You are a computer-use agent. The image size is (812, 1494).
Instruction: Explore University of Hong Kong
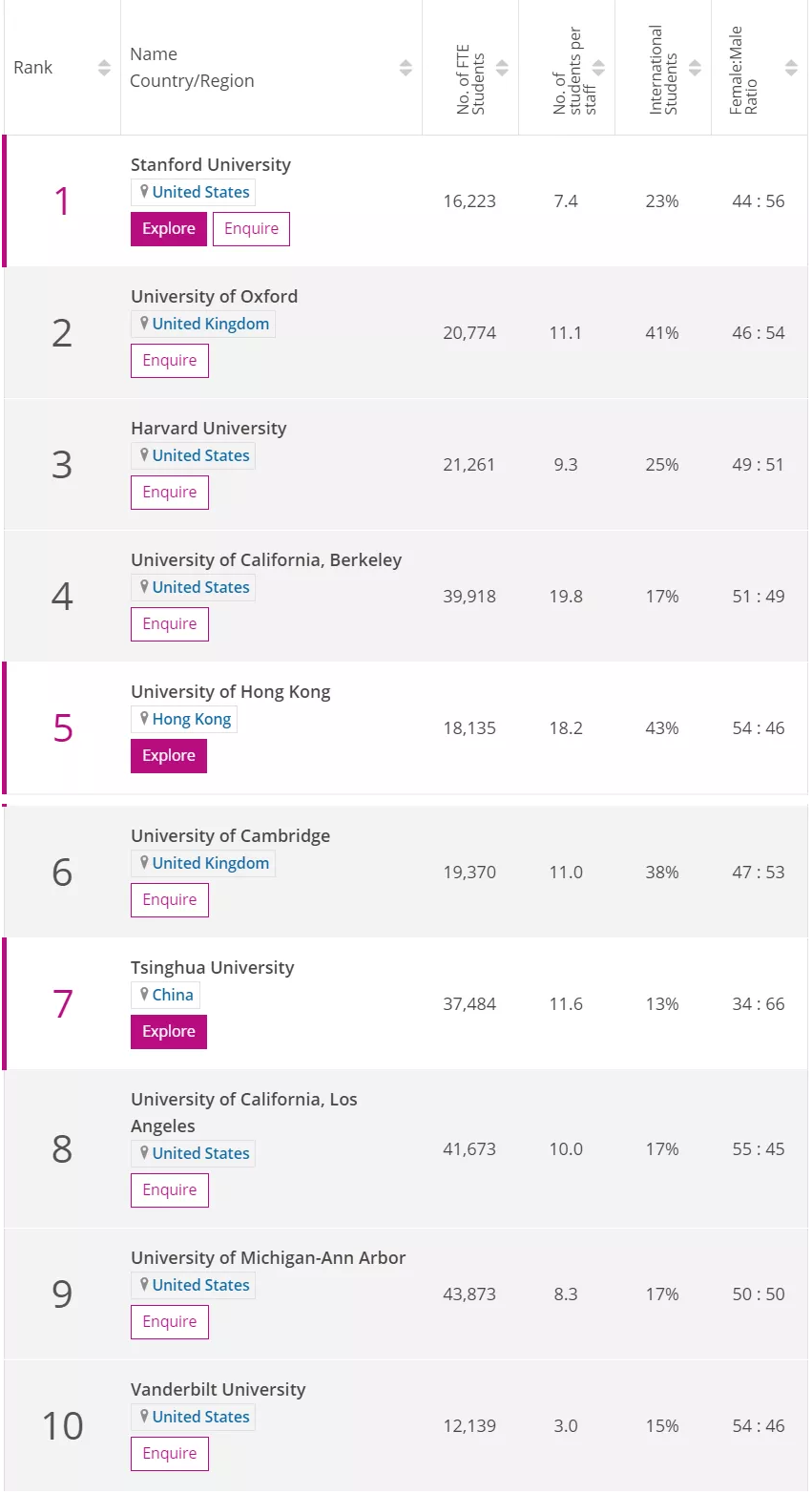tap(169, 756)
